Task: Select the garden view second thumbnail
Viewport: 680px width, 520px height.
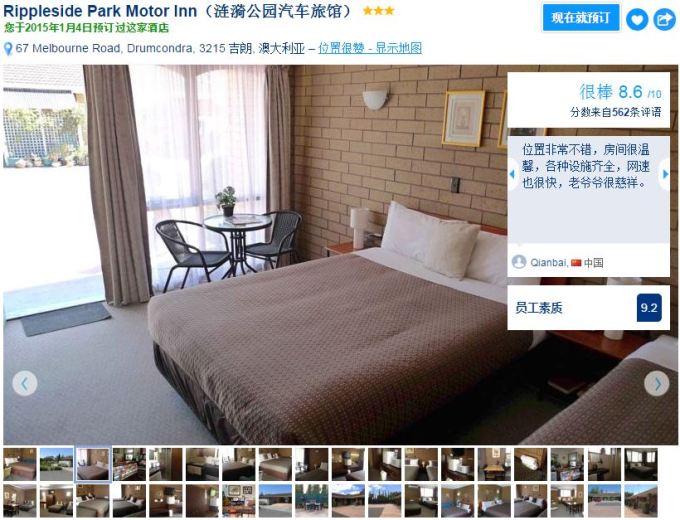Action: [x=56, y=464]
